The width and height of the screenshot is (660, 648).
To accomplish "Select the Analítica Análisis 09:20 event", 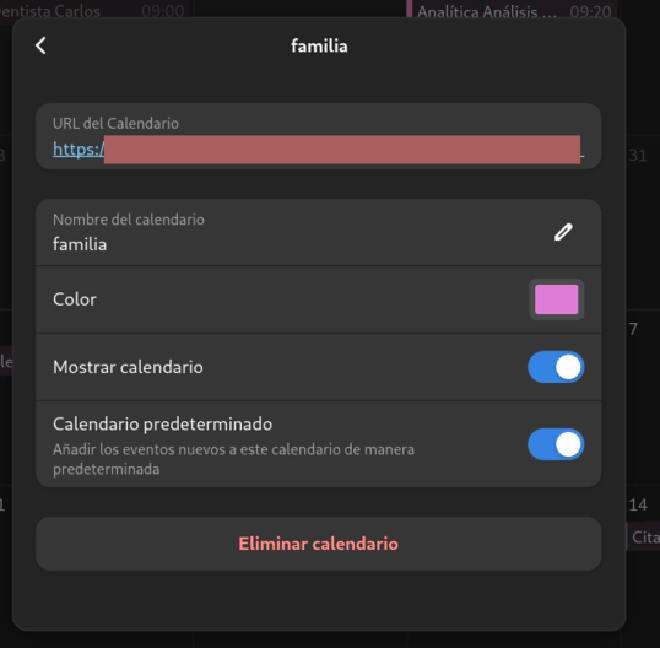I will (513, 11).
